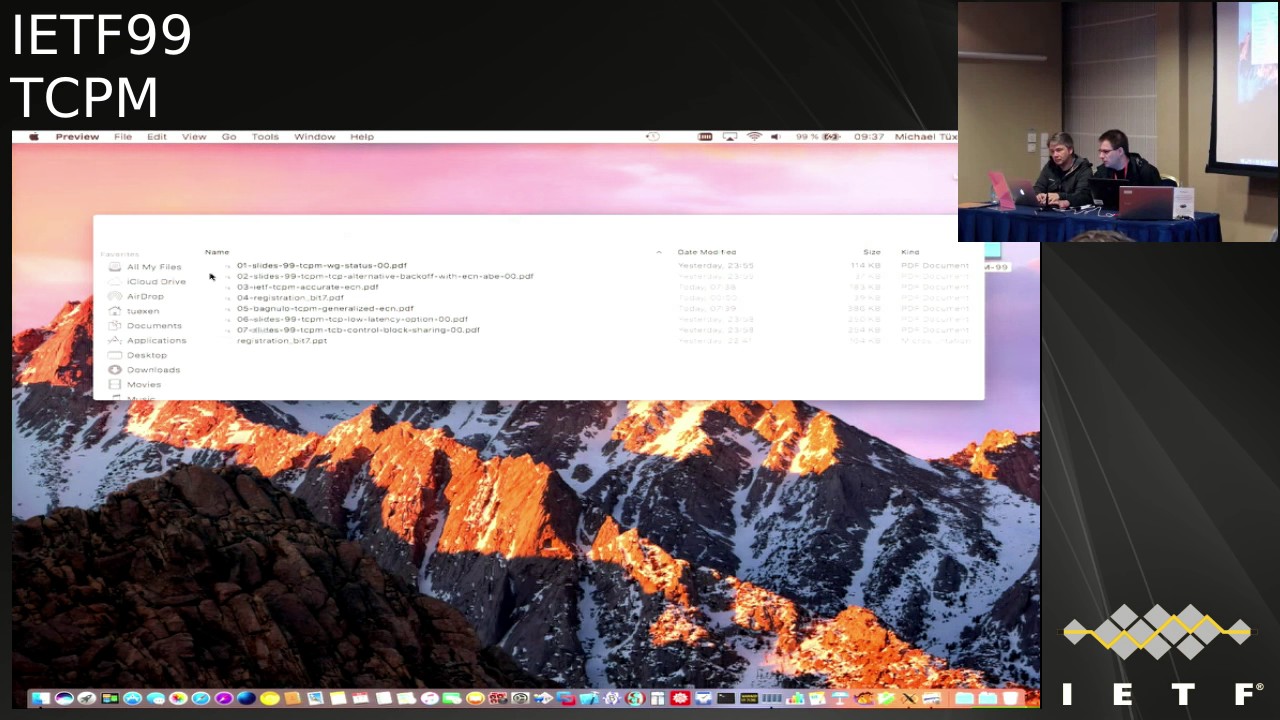Open iCloud Drive in sidebar

click(155, 282)
